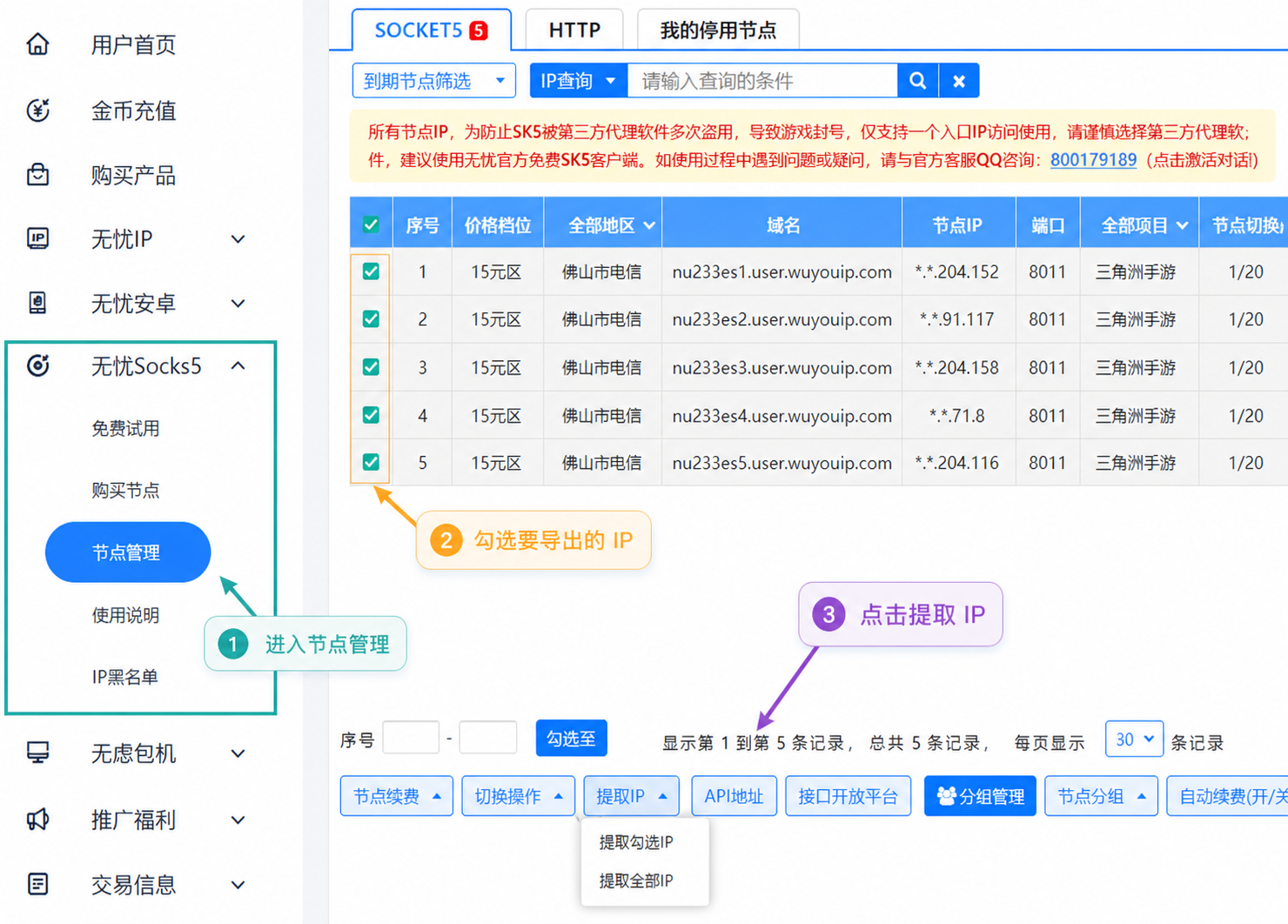The height and width of the screenshot is (924, 1288).
Task: Open the 节点续费 button menu
Action: pos(397,796)
